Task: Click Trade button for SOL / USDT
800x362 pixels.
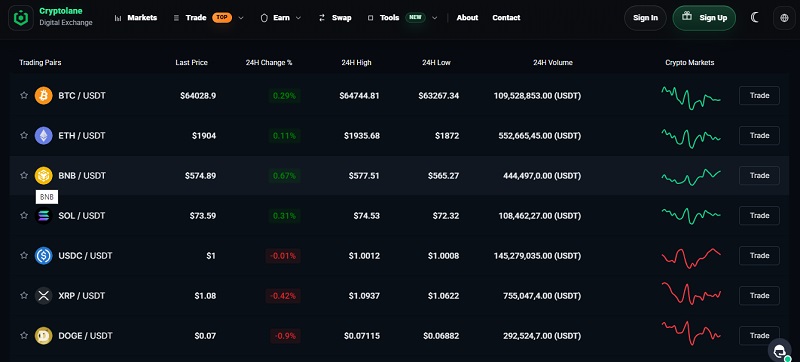Action: pyautogui.click(x=759, y=216)
